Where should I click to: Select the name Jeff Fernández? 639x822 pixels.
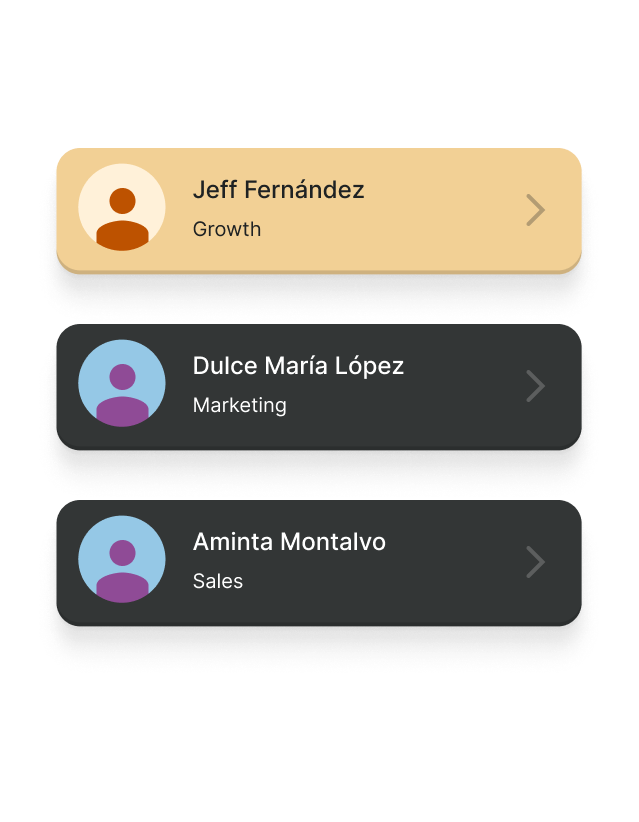(278, 190)
